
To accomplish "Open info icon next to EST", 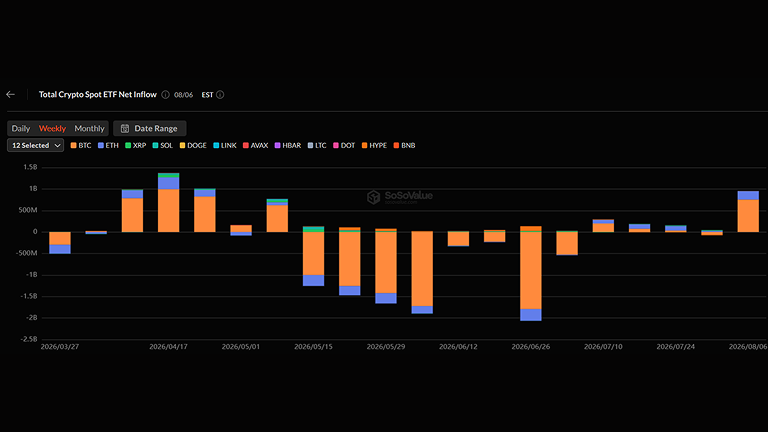I will tap(220, 95).
